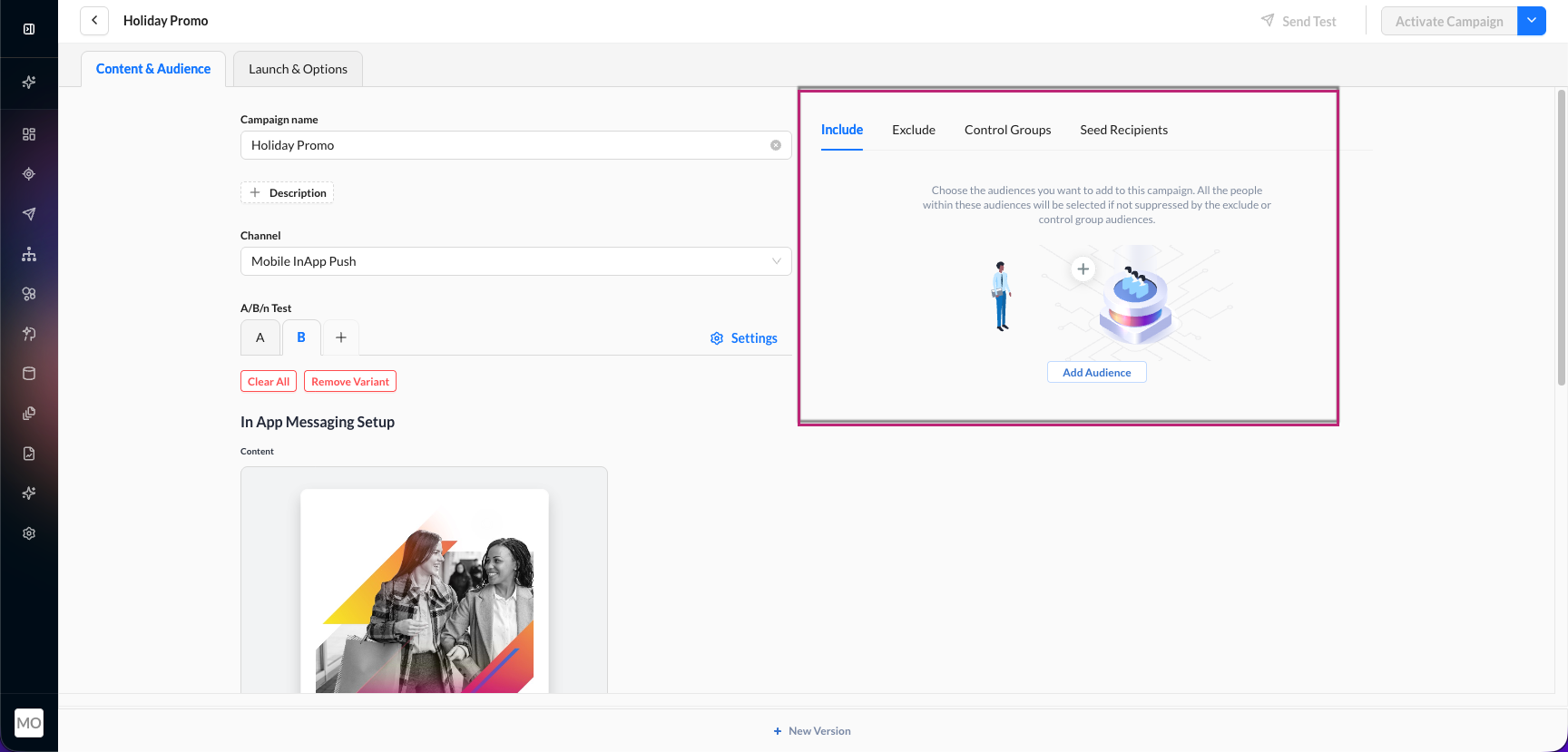Open the Channel dropdown

pyautogui.click(x=515, y=261)
